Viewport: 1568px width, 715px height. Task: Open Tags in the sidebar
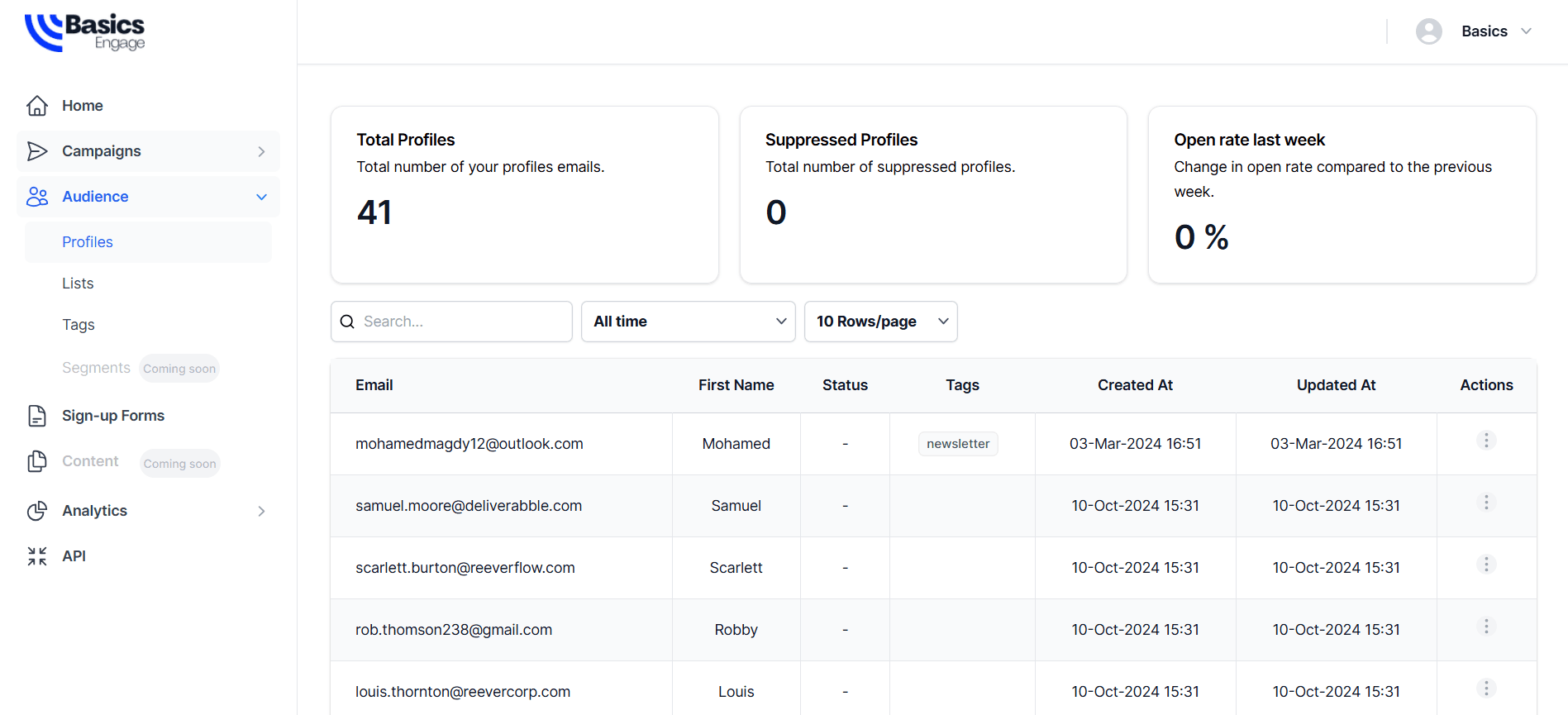tap(79, 325)
